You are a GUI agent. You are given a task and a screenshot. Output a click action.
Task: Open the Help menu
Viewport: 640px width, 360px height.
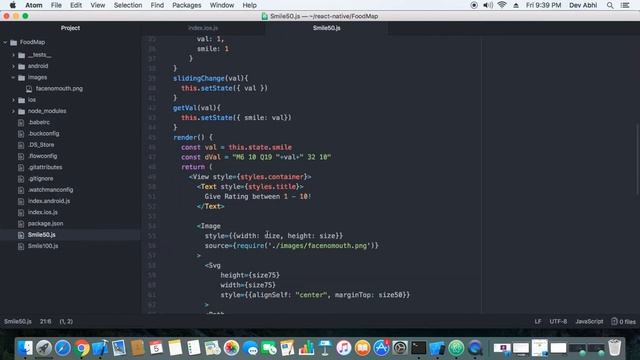[x=249, y=5]
